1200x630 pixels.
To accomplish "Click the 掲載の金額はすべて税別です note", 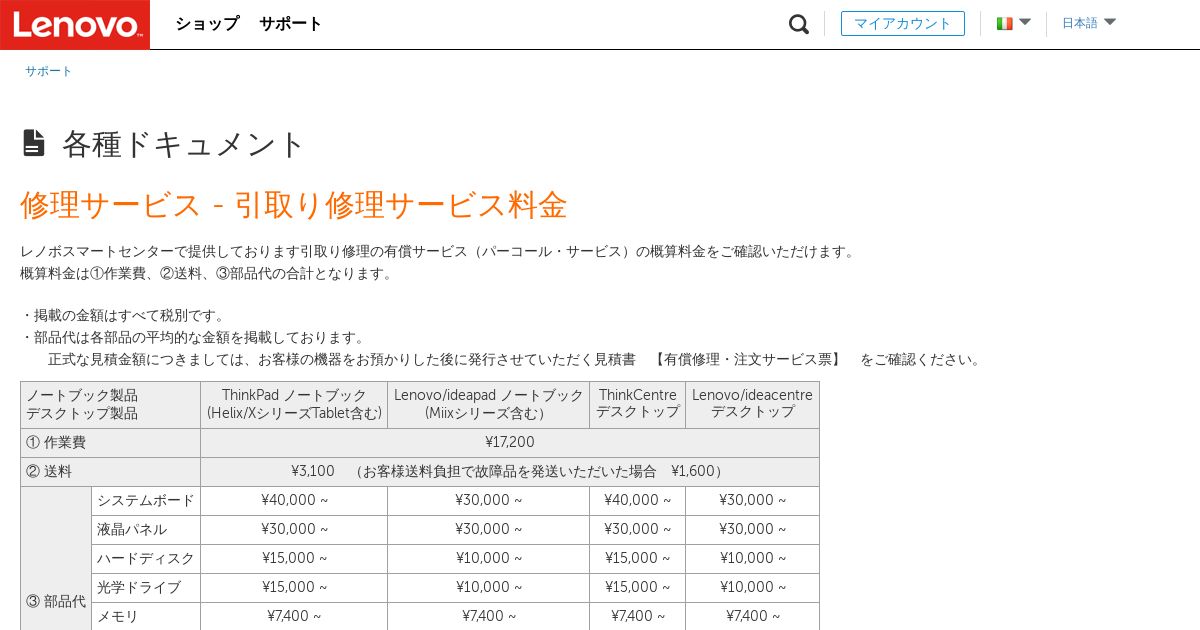I will click(123, 315).
